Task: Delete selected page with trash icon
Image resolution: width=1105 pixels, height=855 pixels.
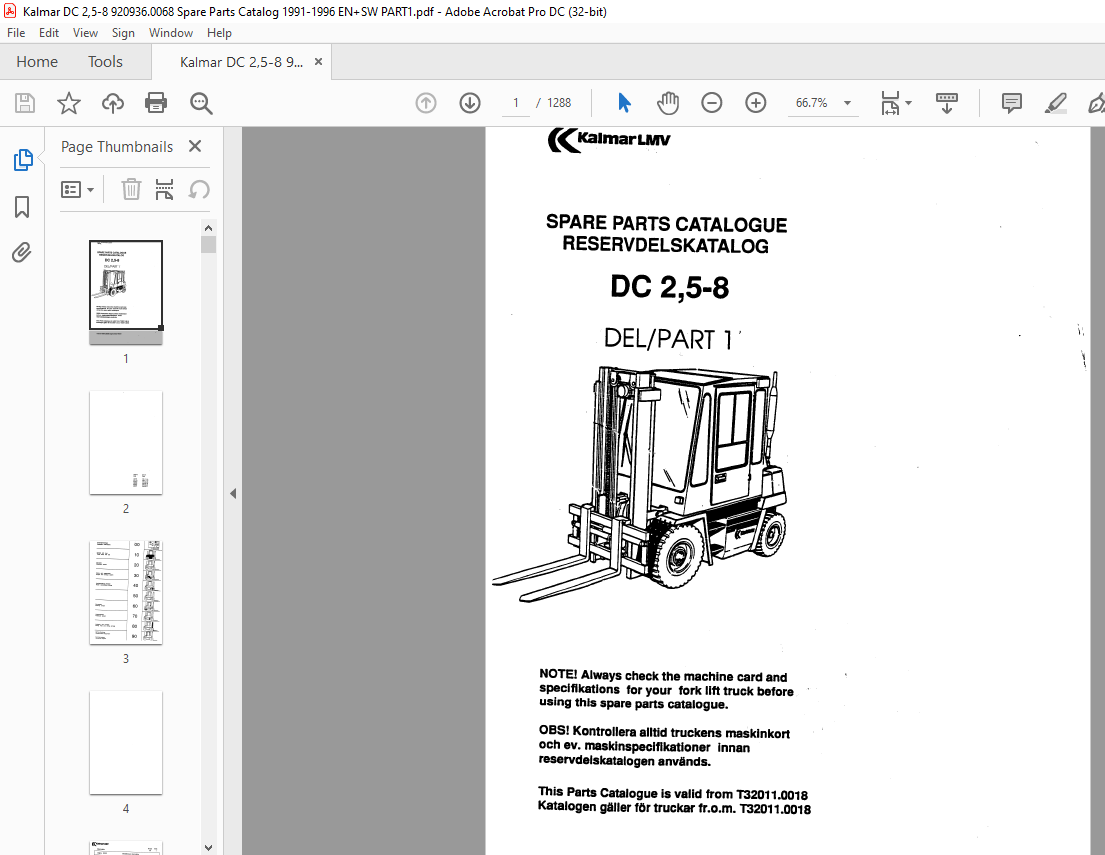Action: (131, 190)
